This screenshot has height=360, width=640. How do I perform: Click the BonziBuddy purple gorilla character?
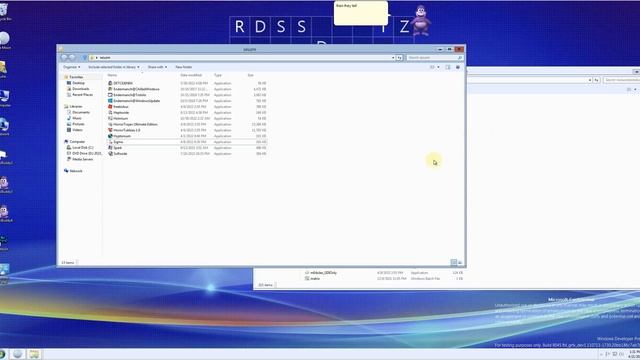coord(420,20)
